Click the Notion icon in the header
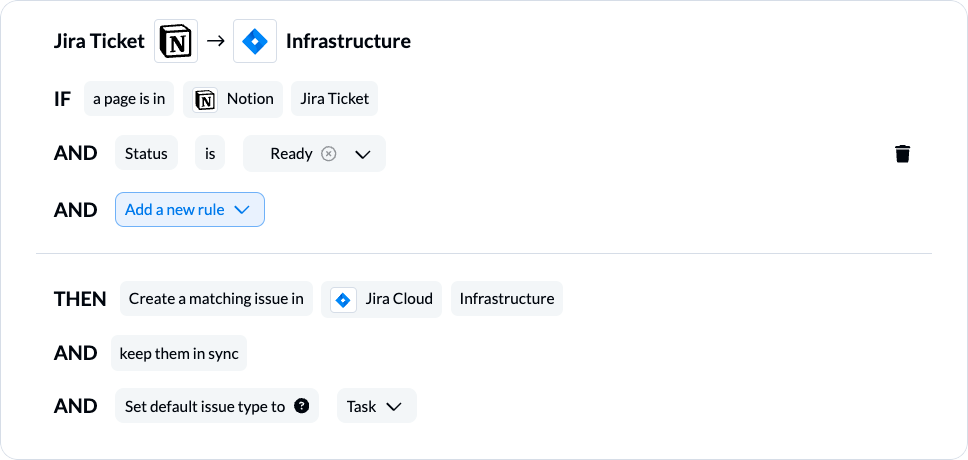Screen dimensions: 968x460 [x=176, y=41]
